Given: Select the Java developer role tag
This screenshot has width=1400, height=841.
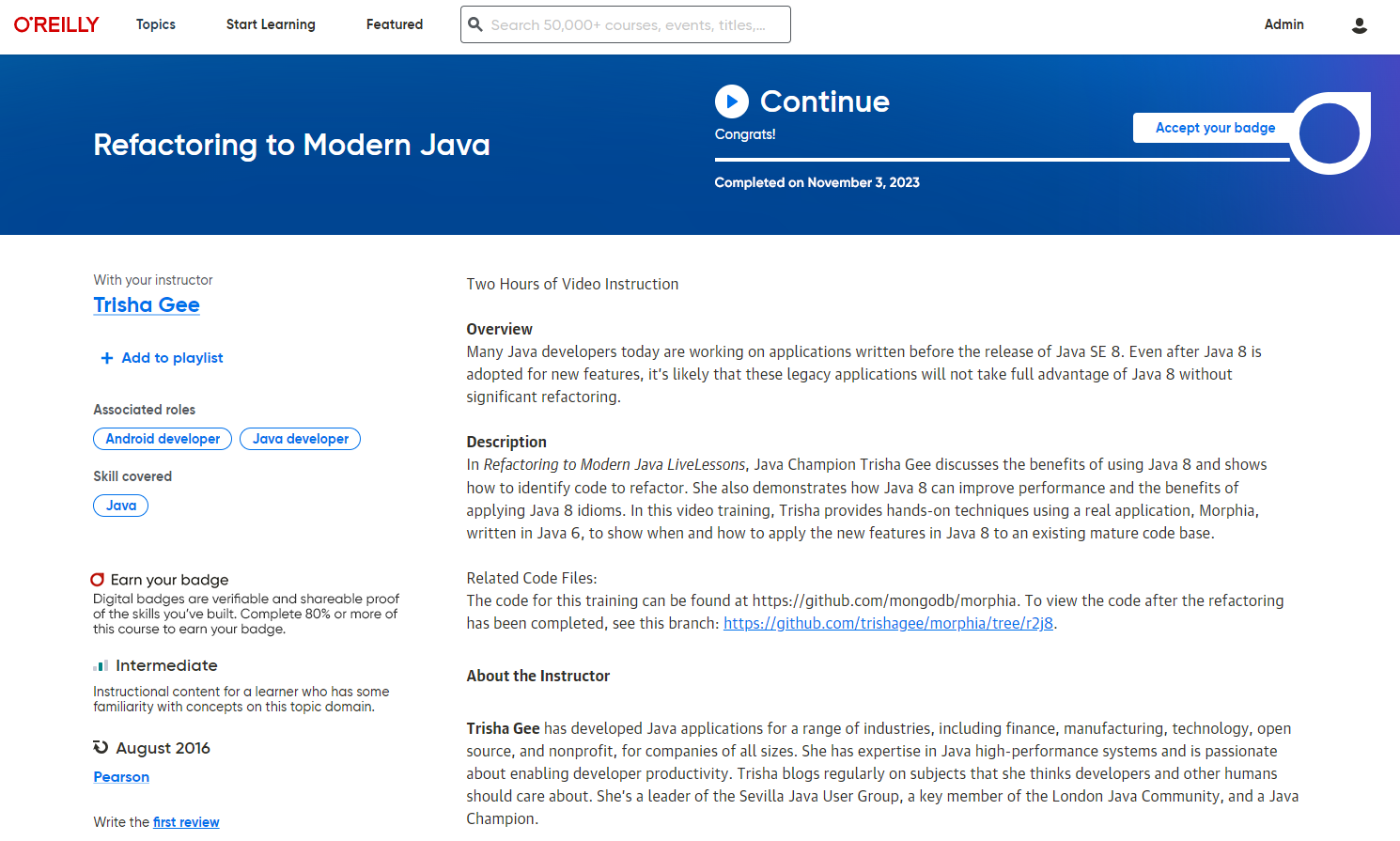Looking at the screenshot, I should (301, 439).
